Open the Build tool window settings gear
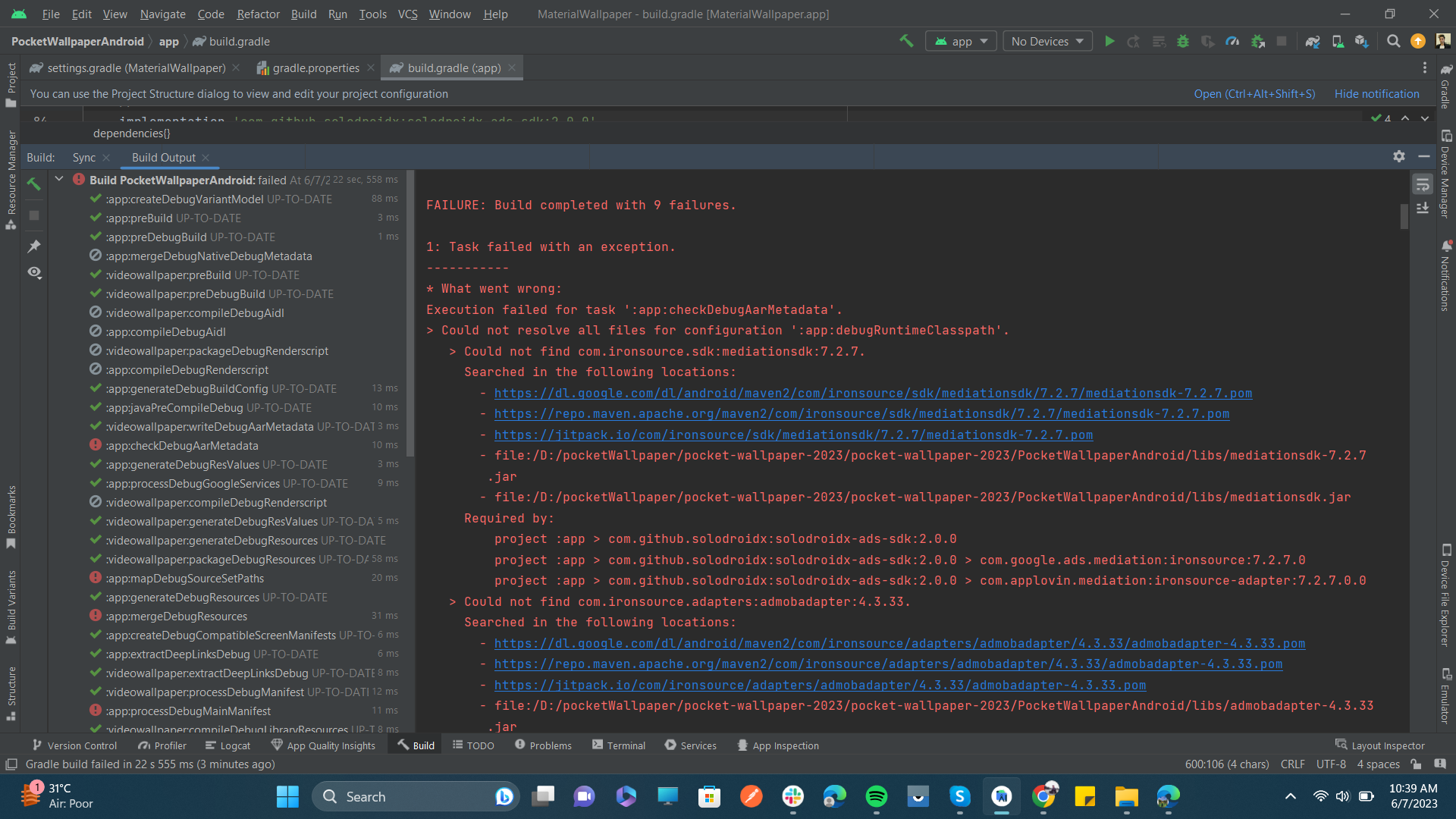 pos(1398,157)
